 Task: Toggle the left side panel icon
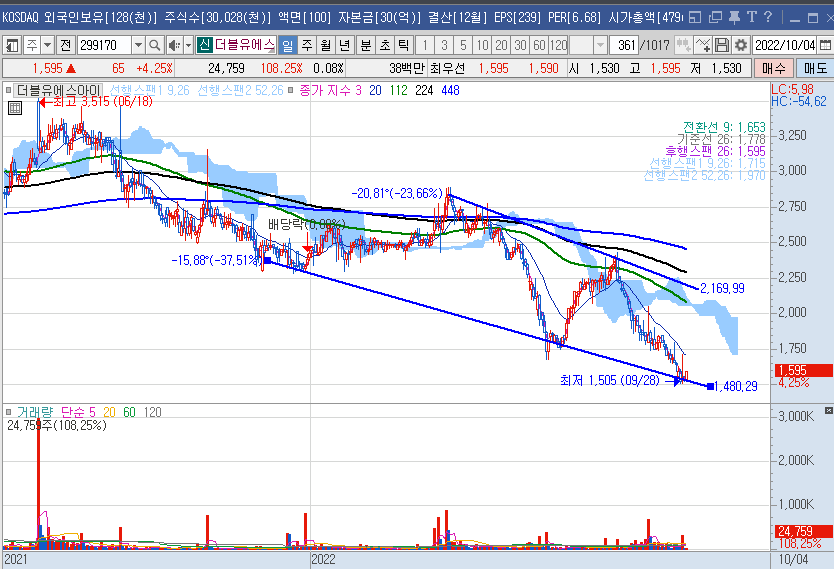[x=12, y=45]
